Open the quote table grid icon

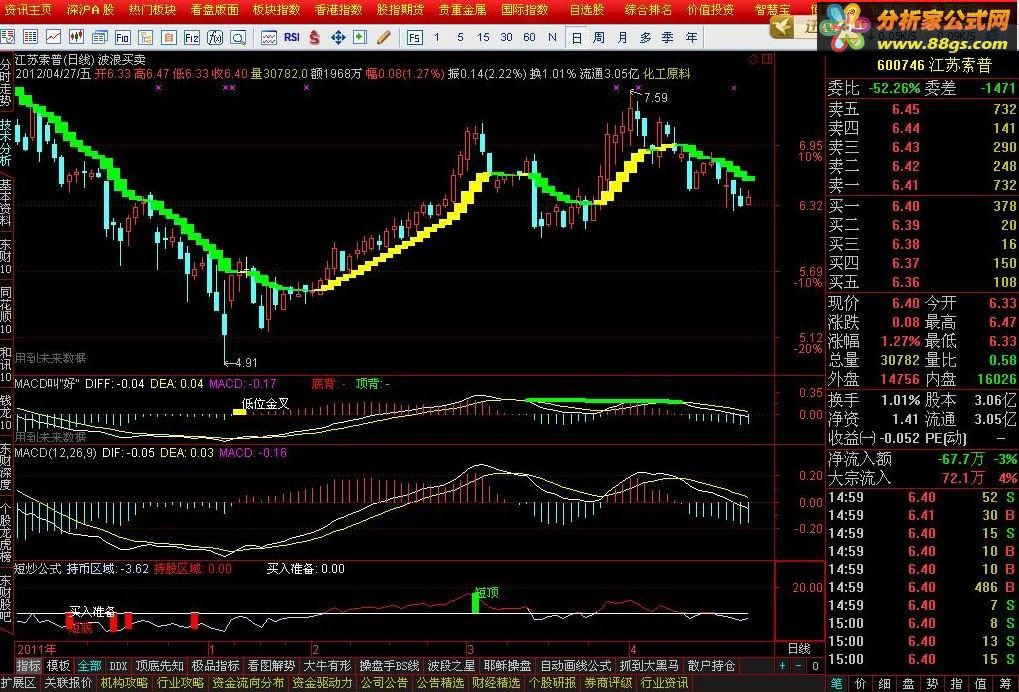31,37
